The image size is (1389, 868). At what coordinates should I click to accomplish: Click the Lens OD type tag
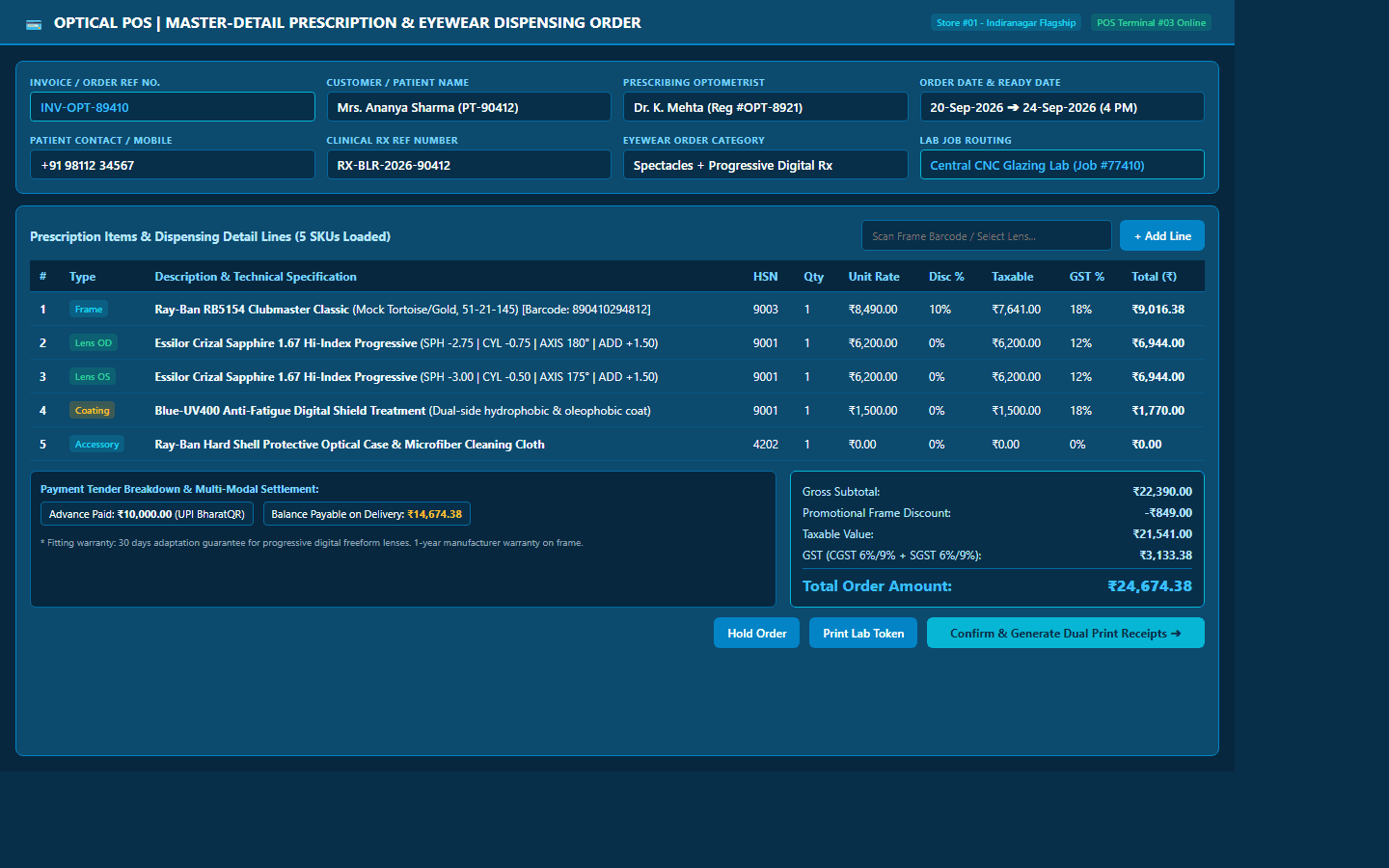(x=94, y=343)
